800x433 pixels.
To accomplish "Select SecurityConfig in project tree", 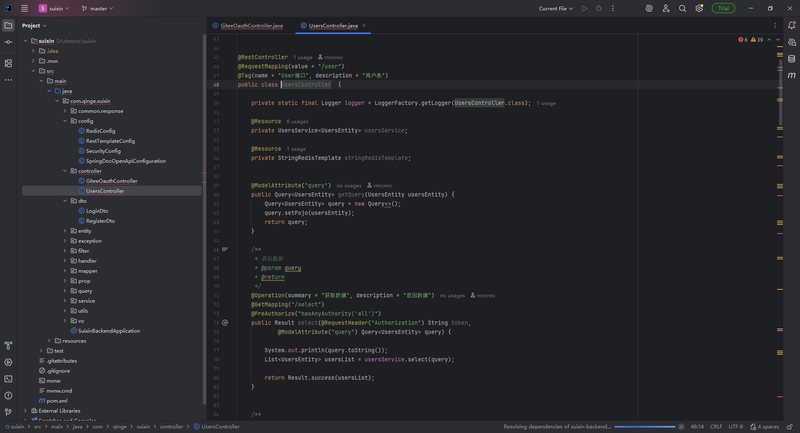I will click(103, 151).
